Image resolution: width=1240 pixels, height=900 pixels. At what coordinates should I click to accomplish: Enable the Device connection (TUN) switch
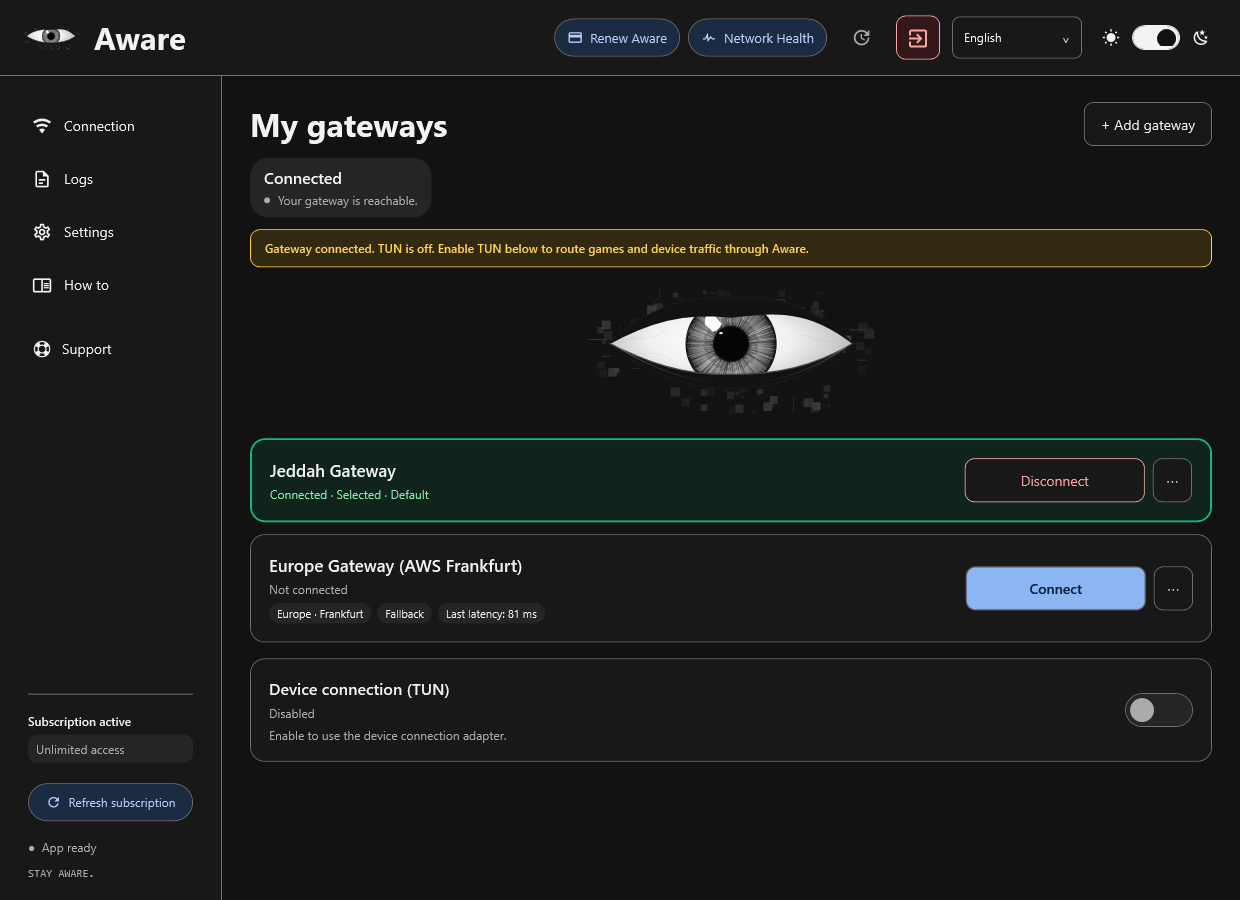[1159, 710]
